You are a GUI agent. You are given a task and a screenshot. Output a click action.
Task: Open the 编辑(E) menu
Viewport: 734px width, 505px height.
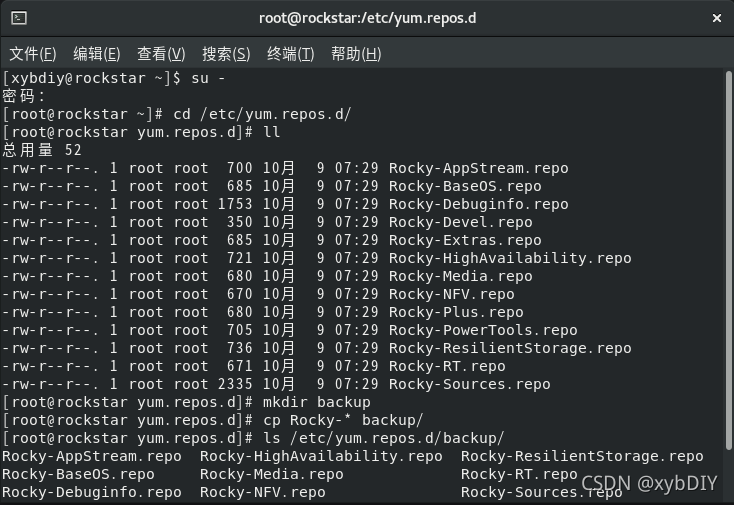point(97,54)
